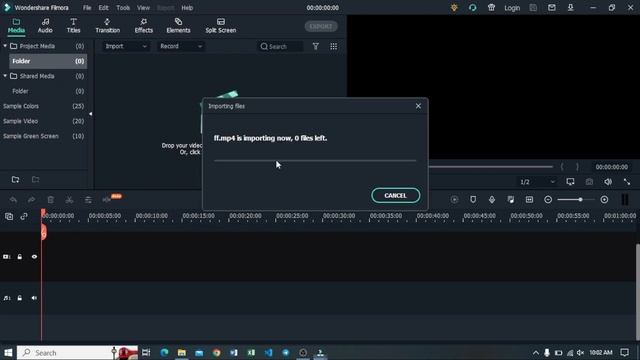Click the Add Track icon in the timeline
Image resolution: width=640 pixels, height=360 pixels.
(9, 216)
